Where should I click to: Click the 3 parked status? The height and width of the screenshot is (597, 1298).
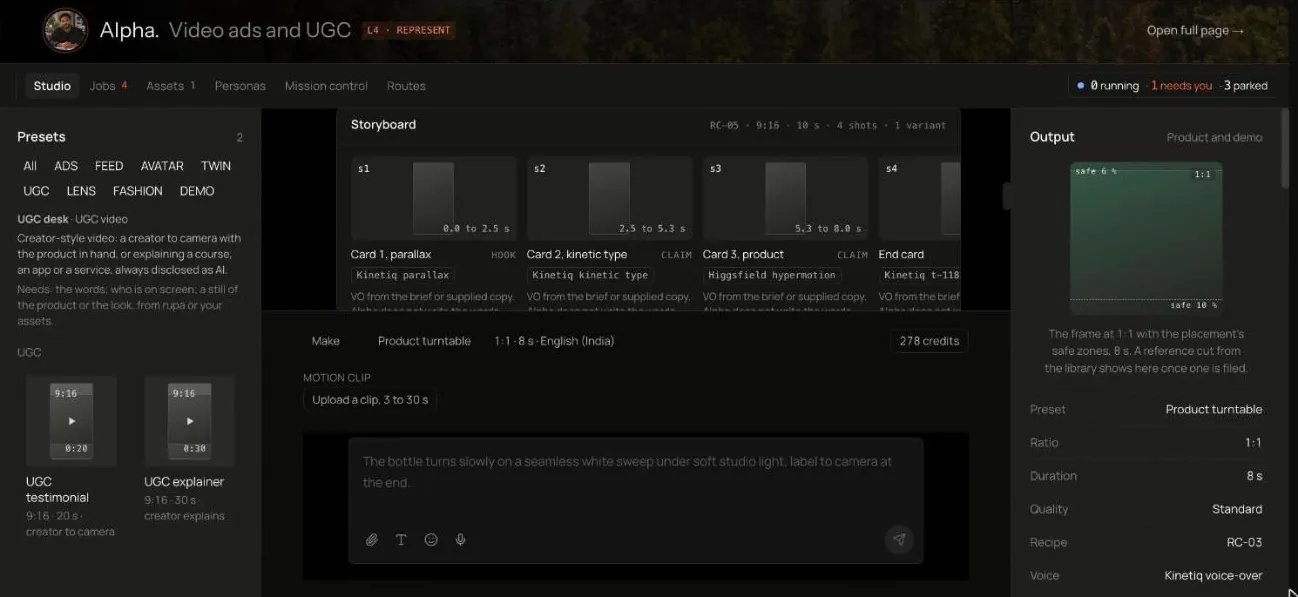point(1245,86)
